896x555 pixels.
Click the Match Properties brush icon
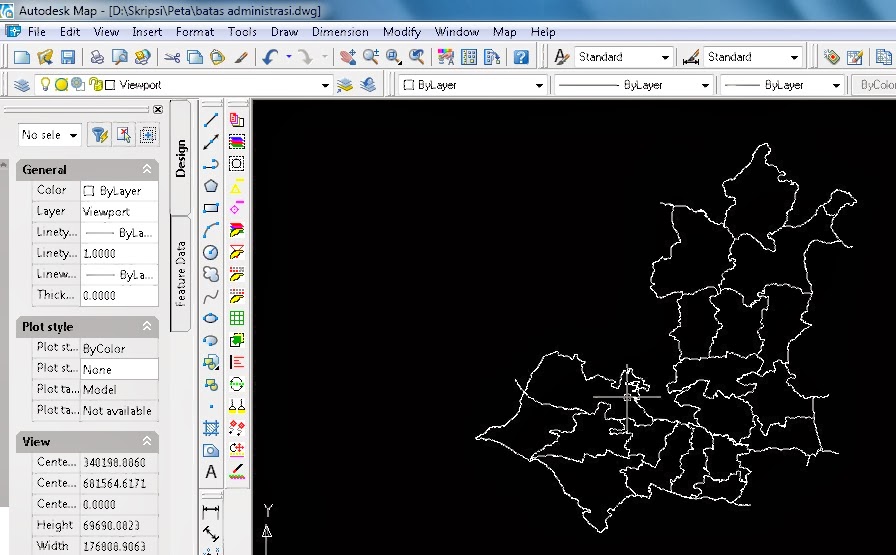(x=241, y=57)
